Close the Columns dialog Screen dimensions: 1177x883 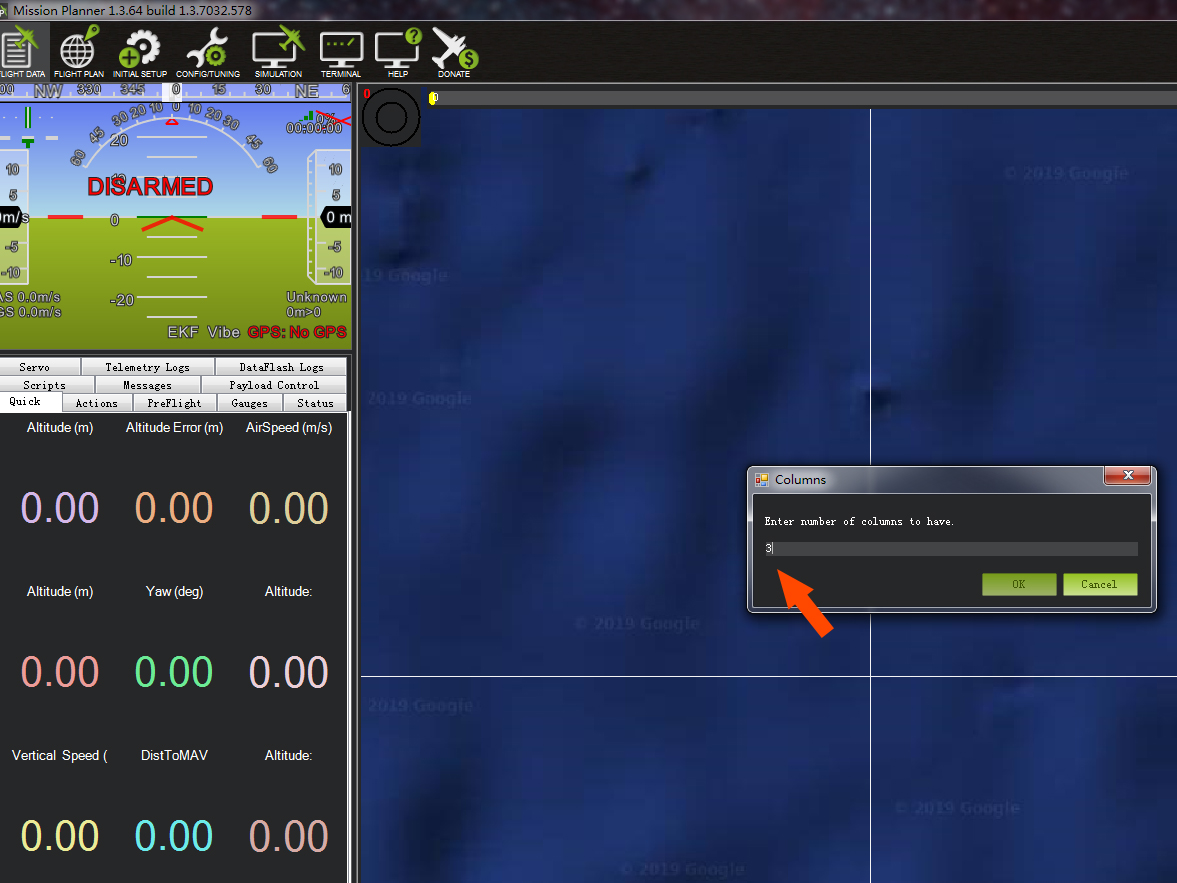click(x=1127, y=475)
